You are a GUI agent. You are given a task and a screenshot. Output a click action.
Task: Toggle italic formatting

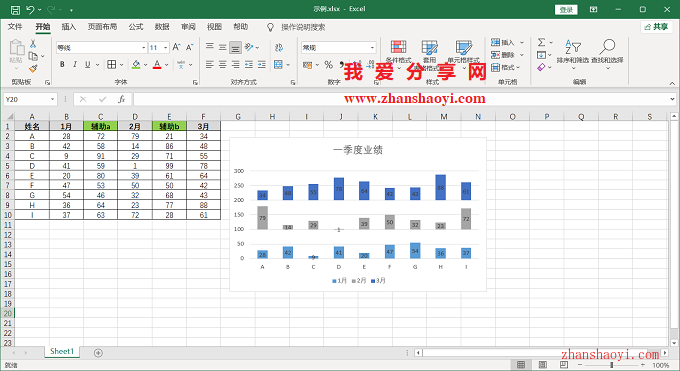75,65
